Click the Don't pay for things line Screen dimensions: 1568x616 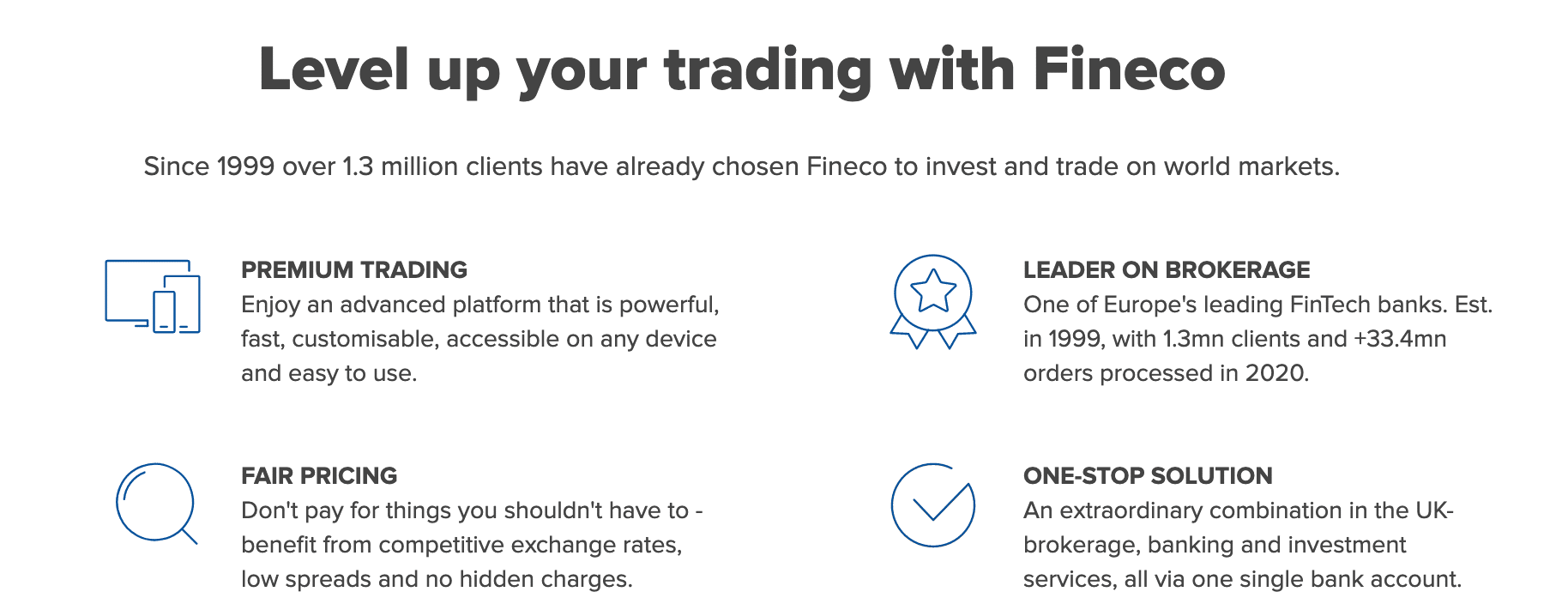(472, 510)
